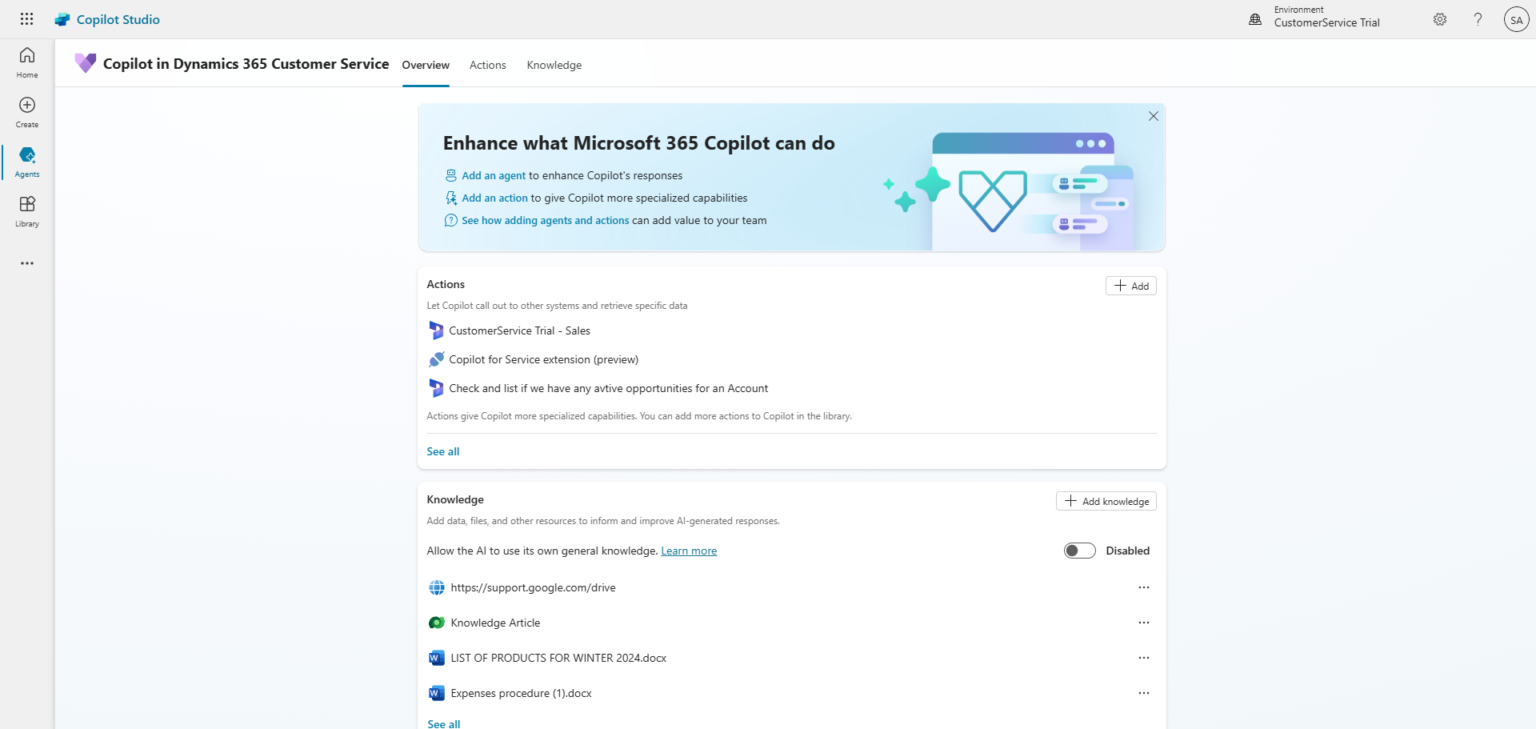Click the Add knowledge button
Screen dimensions: 1536x729
pos(1106,500)
